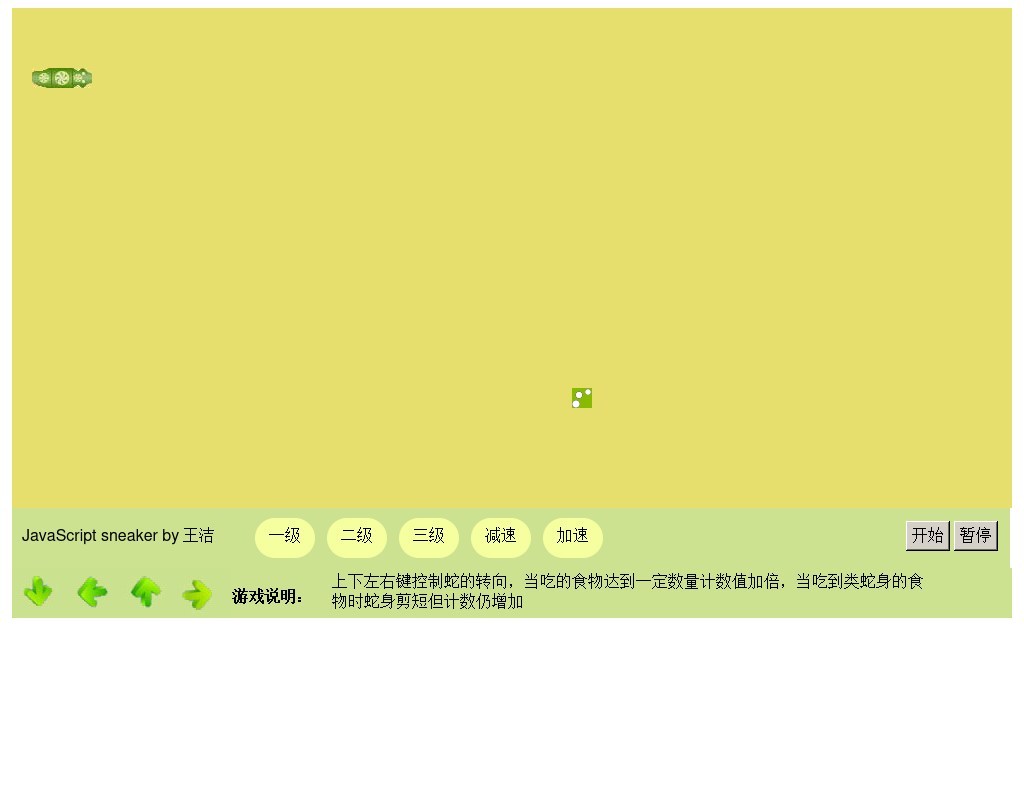The image size is (1024, 800).
Task: Tap the green up arrow icon
Action: (x=146, y=592)
